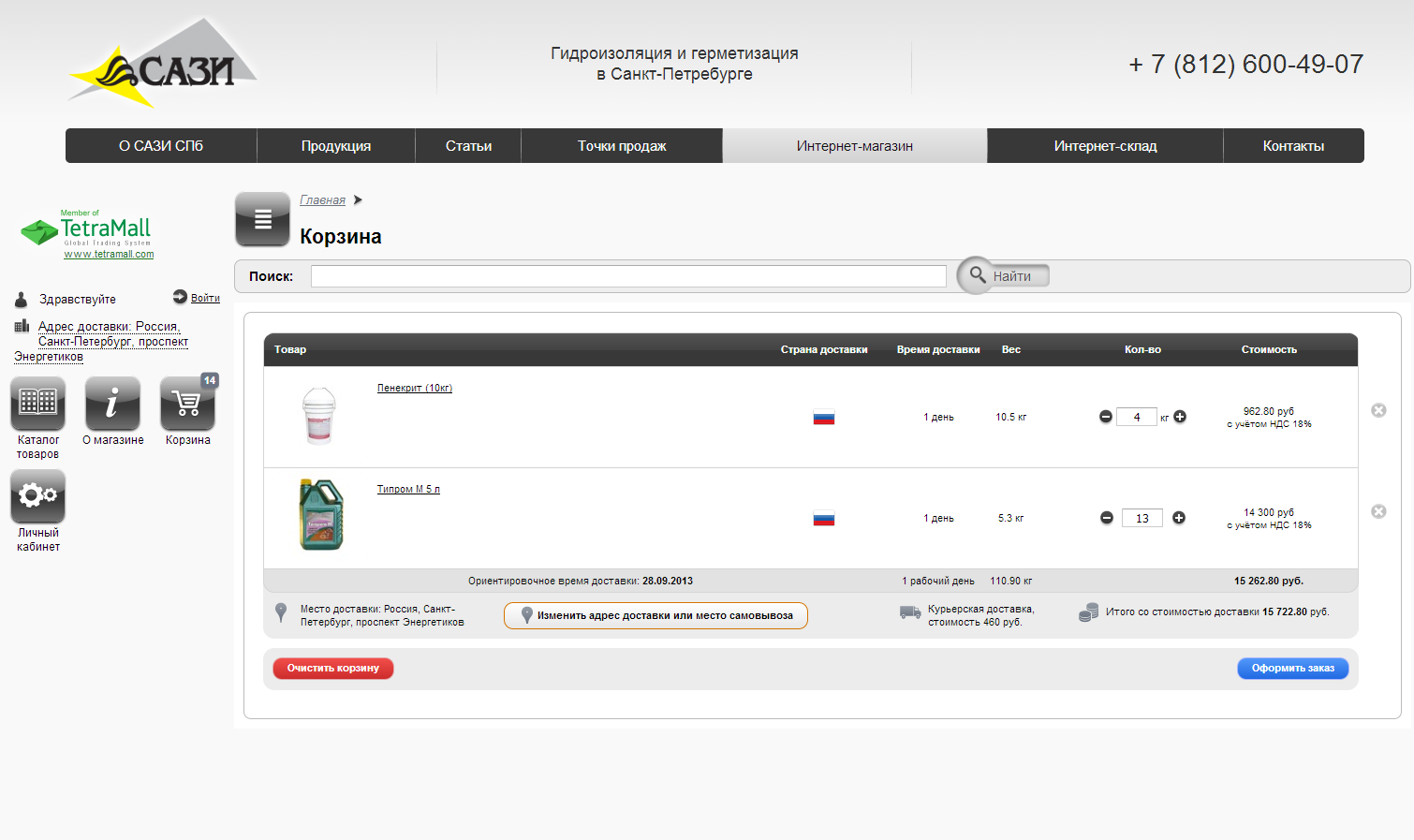Open the Корзина cart icon
Image resolution: width=1414 pixels, height=840 pixels.
[187, 404]
